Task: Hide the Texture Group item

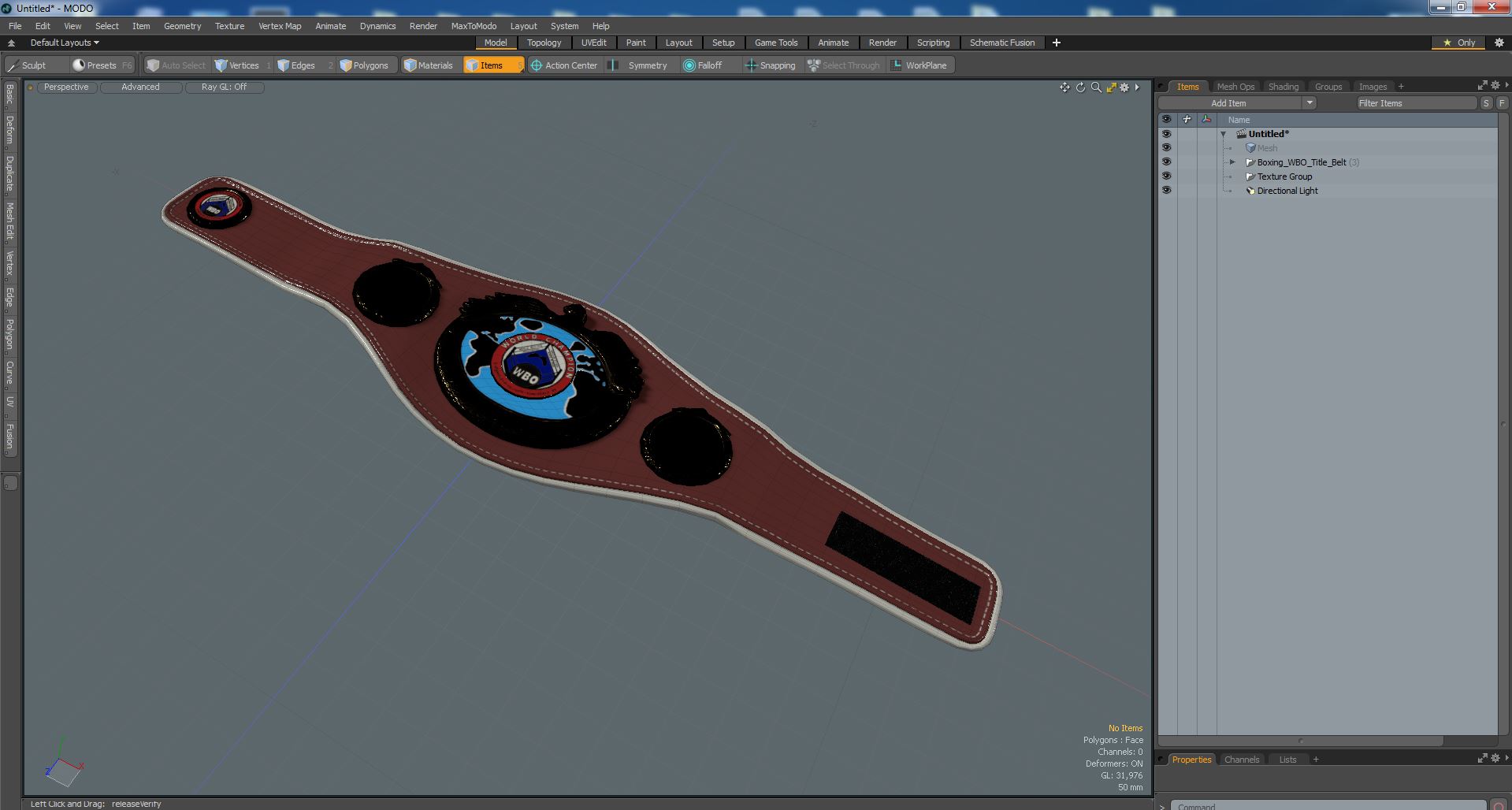Action: [x=1166, y=176]
